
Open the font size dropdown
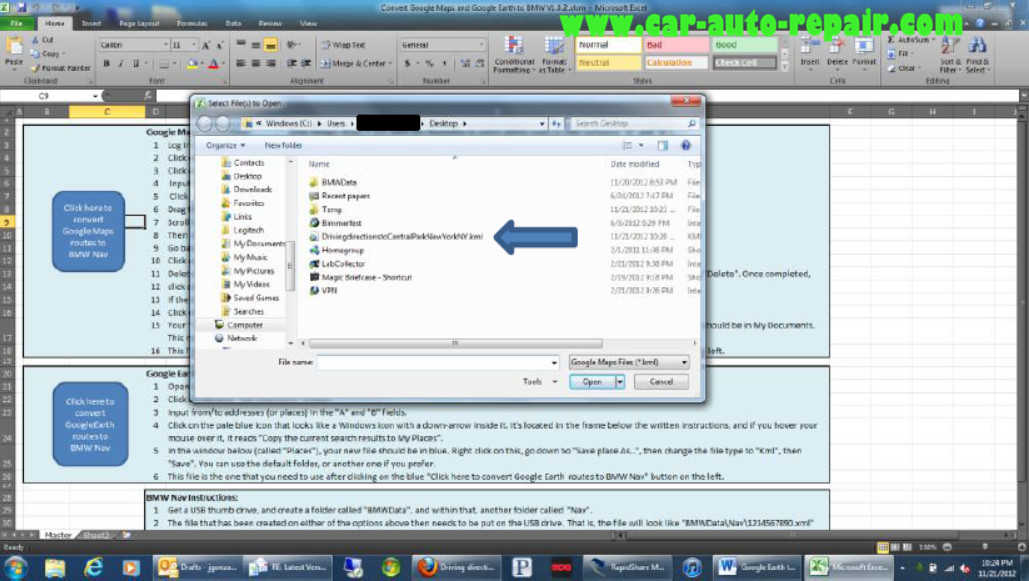coord(194,45)
